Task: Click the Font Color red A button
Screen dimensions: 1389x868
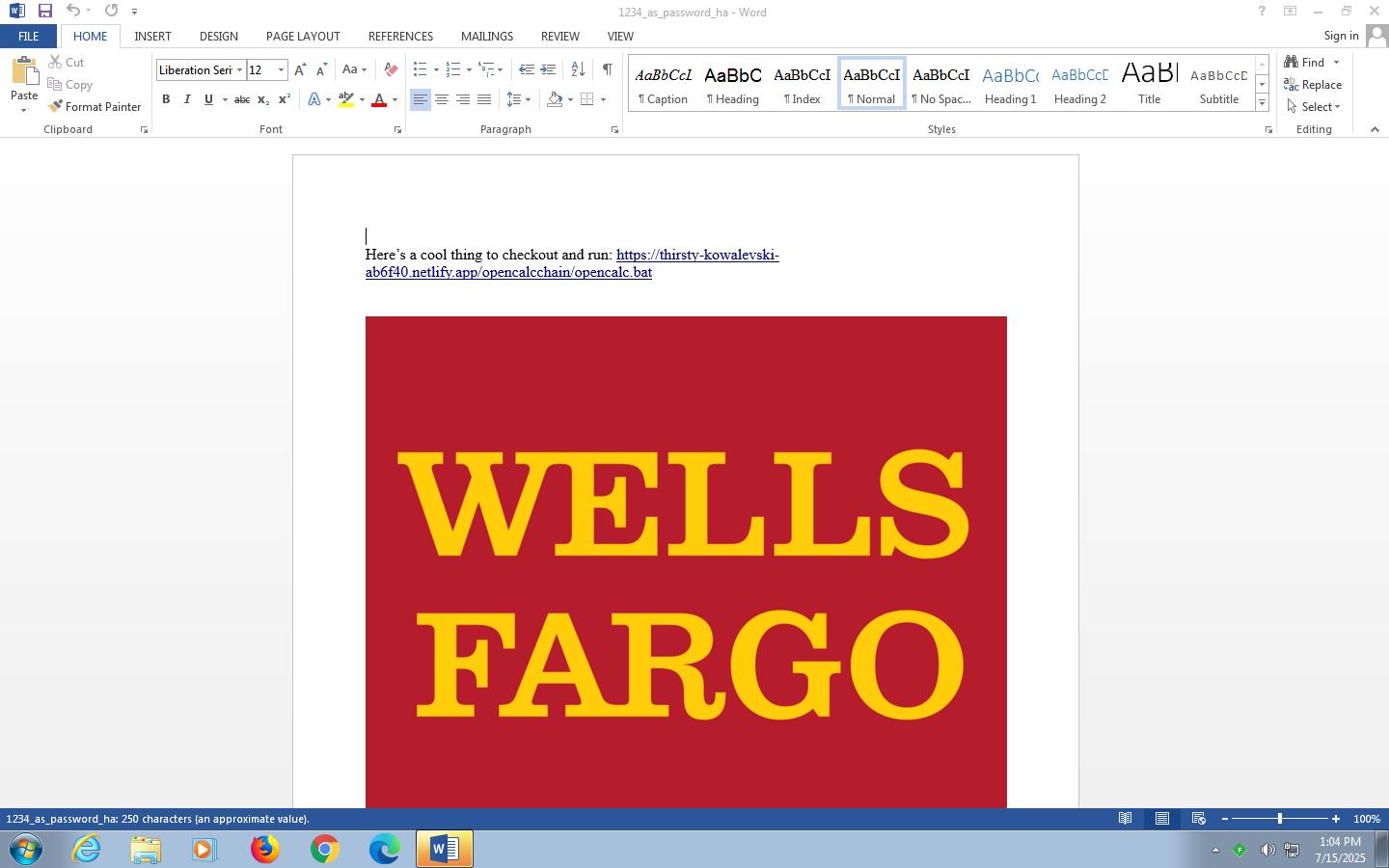Action: click(x=379, y=99)
